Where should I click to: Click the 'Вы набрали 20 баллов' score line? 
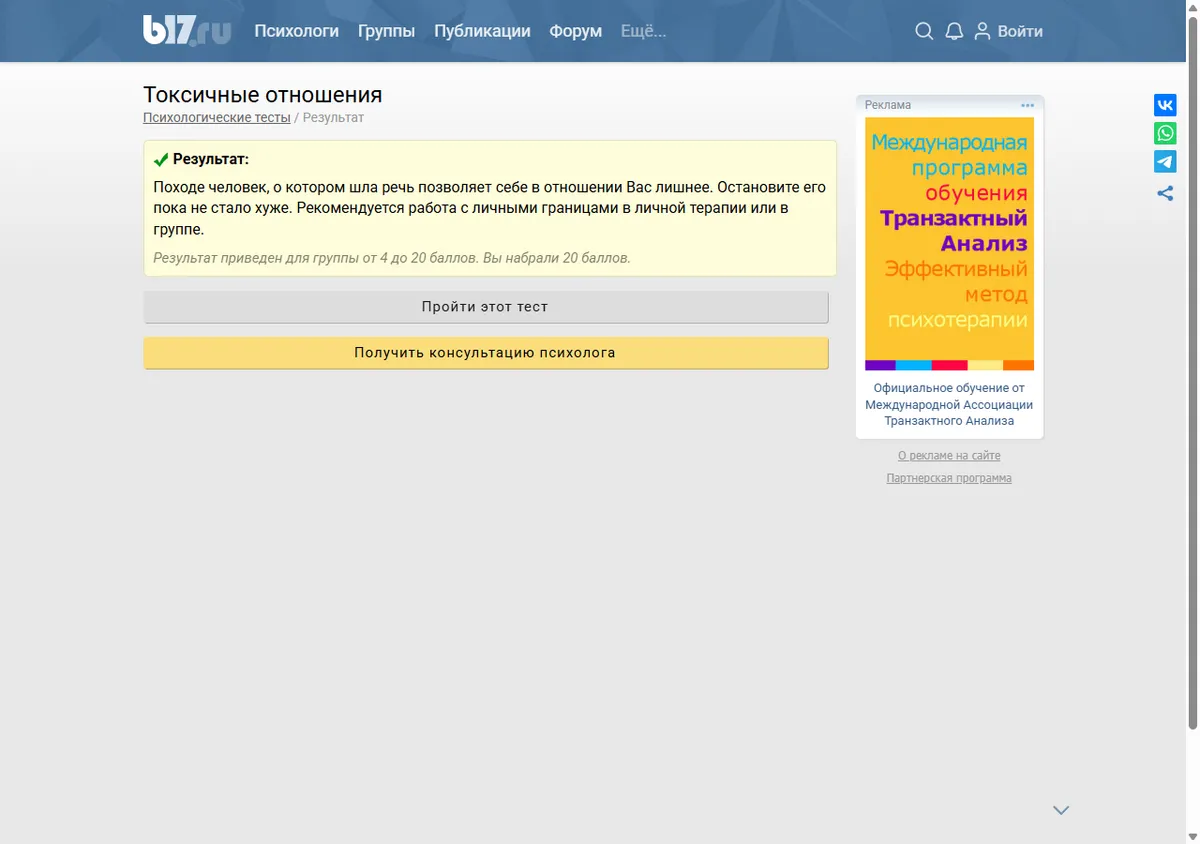click(x=557, y=258)
